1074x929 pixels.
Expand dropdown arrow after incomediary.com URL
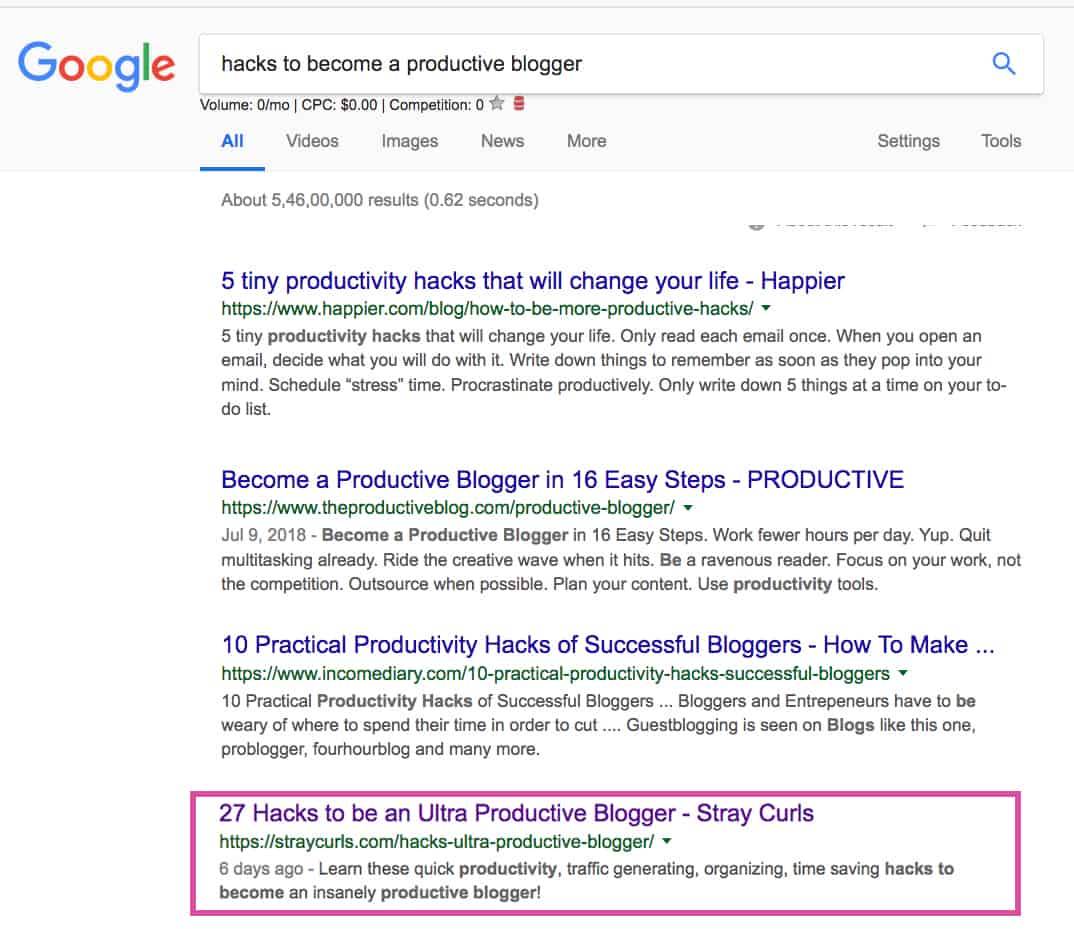pos(903,673)
